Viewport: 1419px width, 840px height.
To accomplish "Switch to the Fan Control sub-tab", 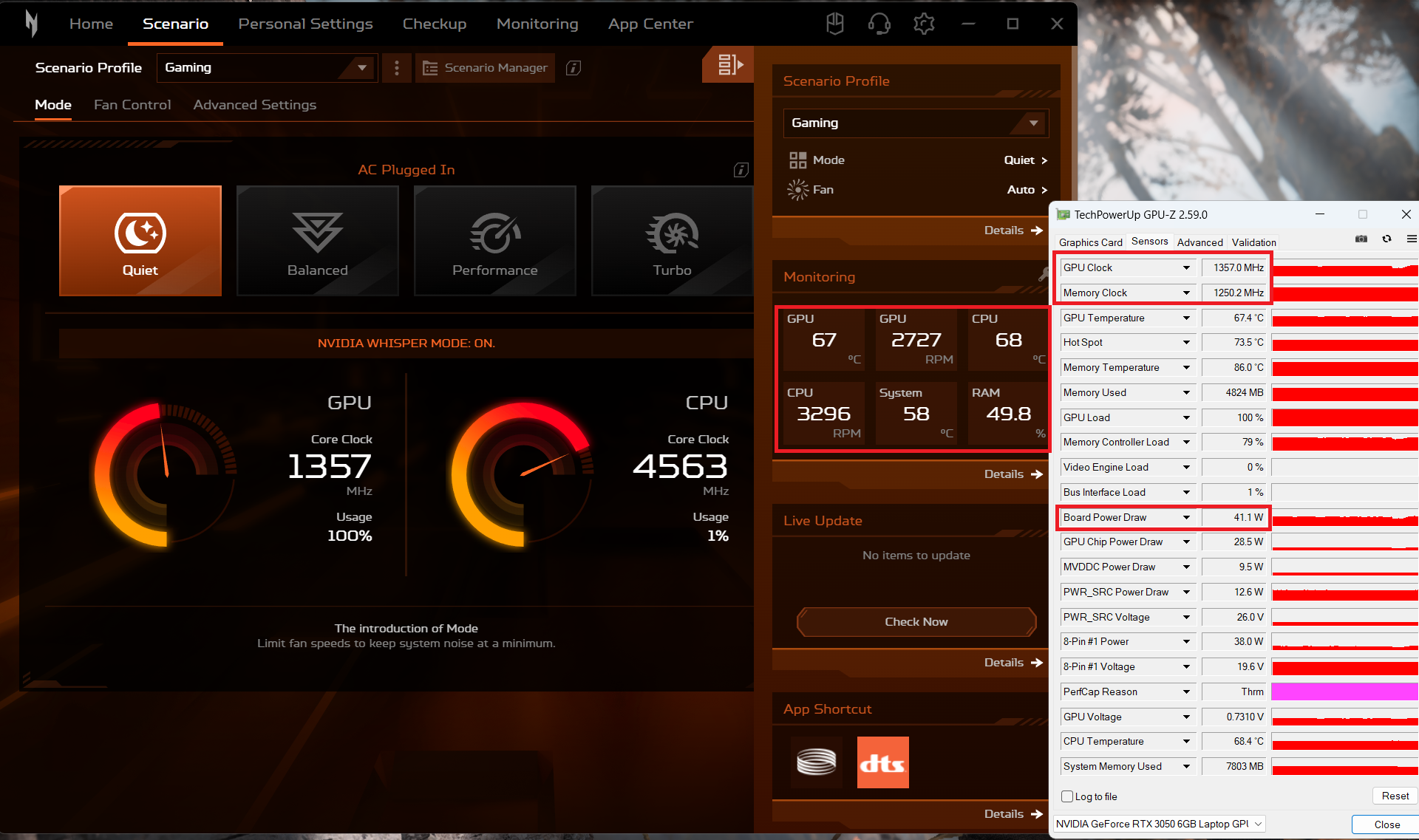I will [132, 105].
